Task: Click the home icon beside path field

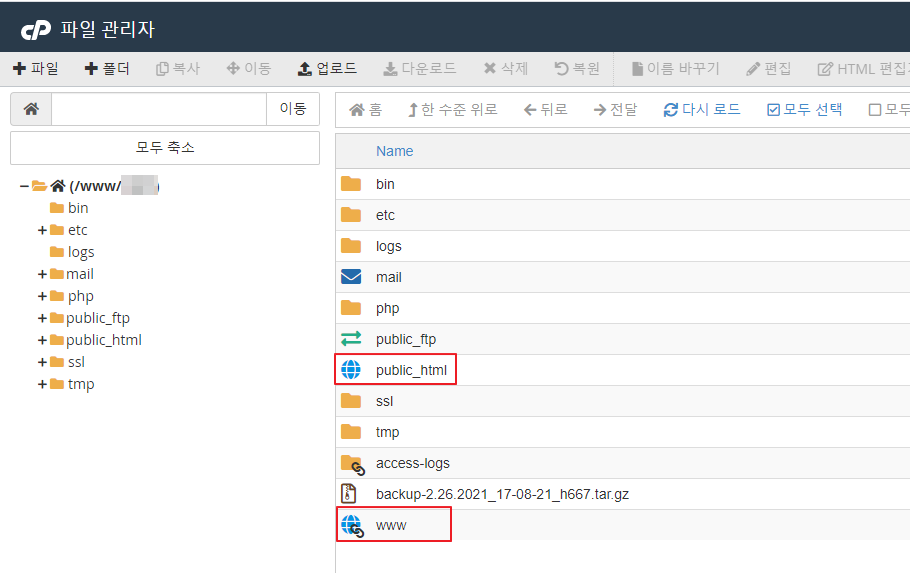Action: pyautogui.click(x=31, y=109)
